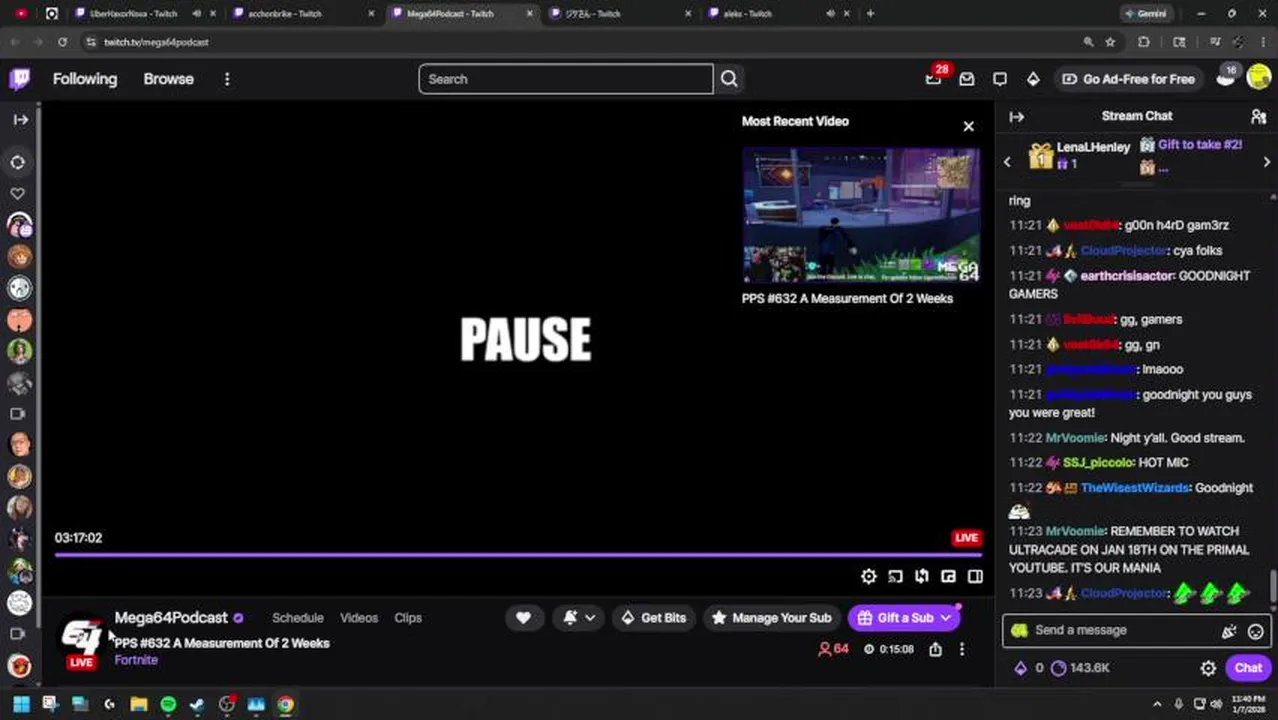
Task: Open player settings gear
Action: [x=869, y=576]
